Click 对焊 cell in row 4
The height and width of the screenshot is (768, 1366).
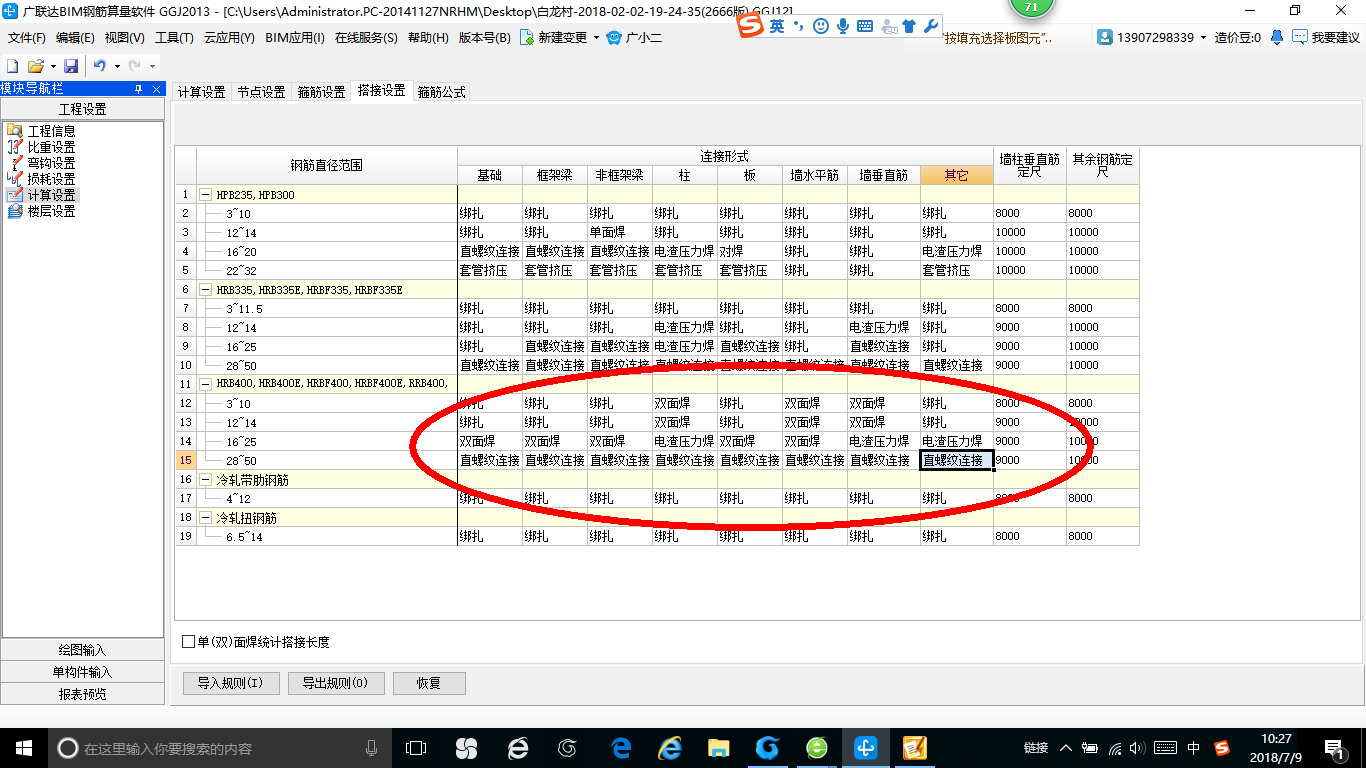pos(750,251)
